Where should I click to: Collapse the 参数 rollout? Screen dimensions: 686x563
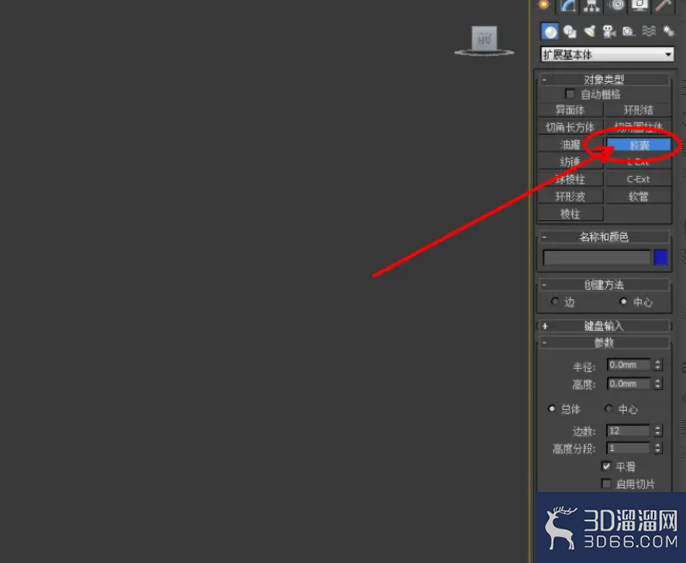(x=604, y=343)
